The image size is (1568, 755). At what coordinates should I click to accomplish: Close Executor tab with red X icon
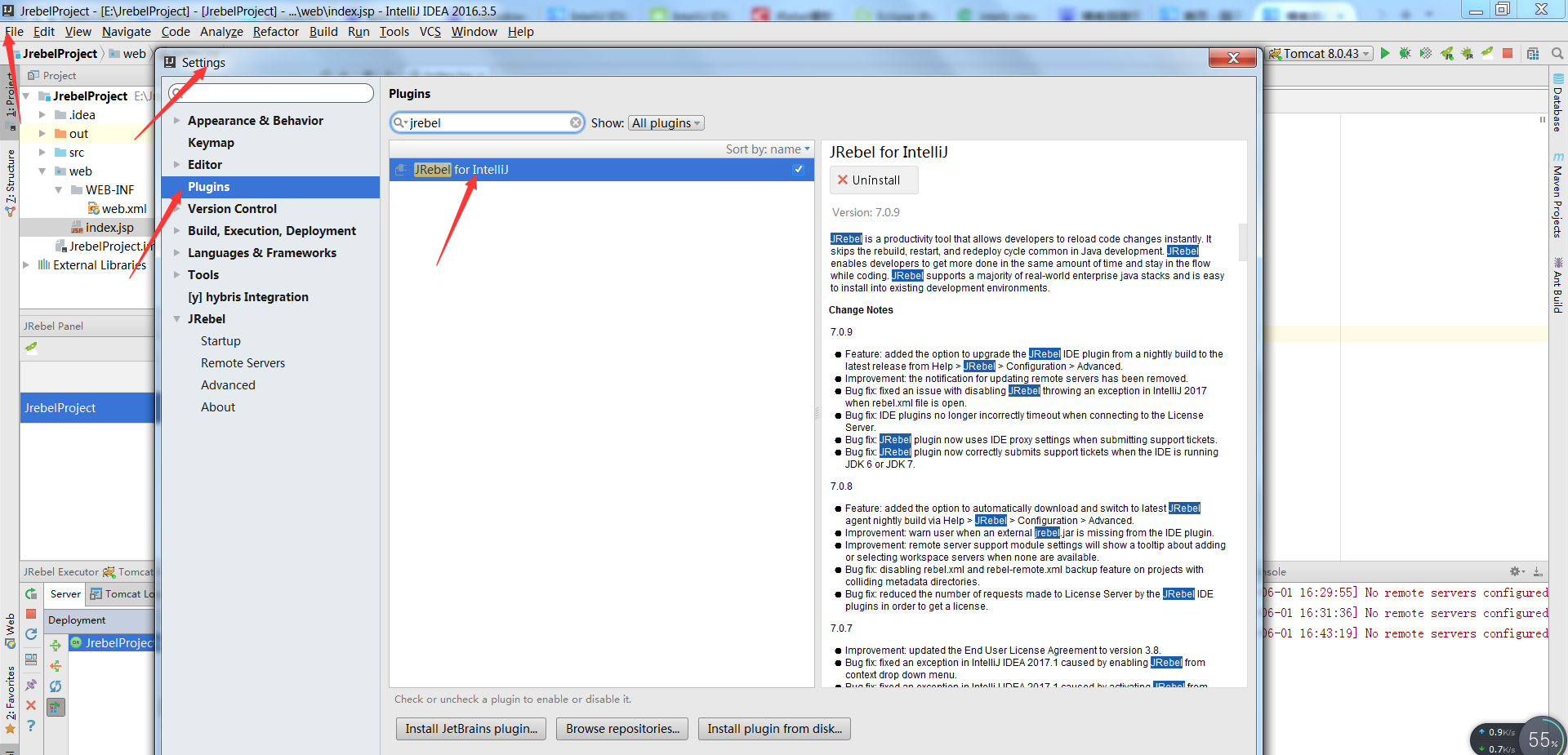(31, 705)
